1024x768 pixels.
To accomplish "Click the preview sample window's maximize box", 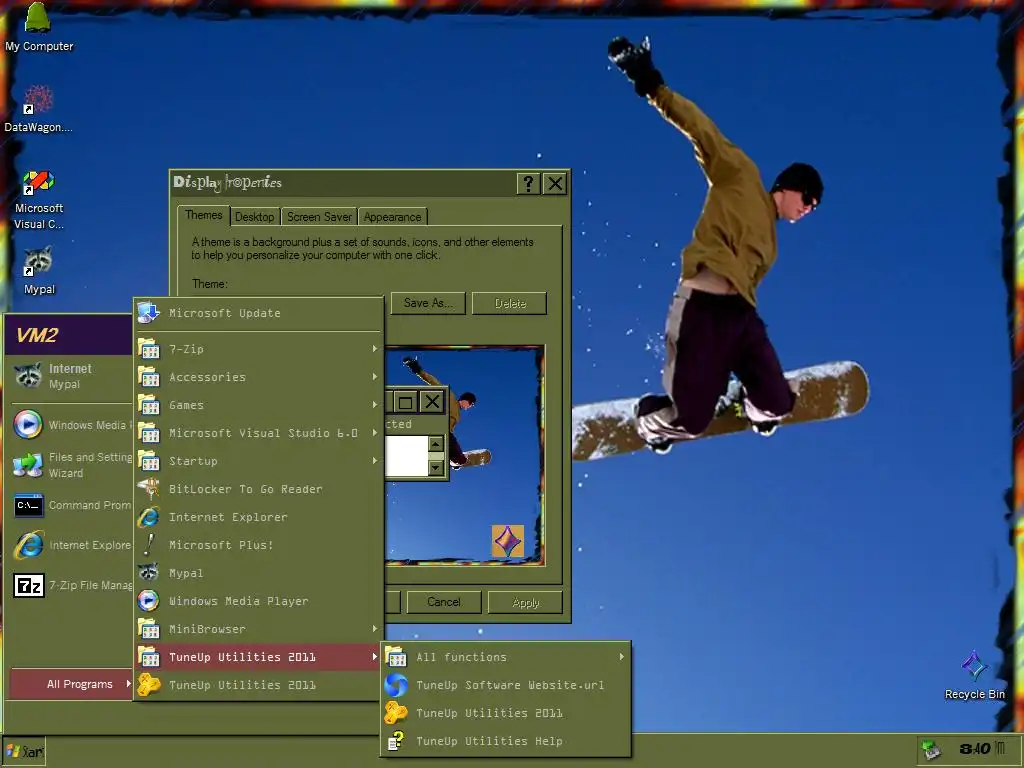I will pos(405,402).
